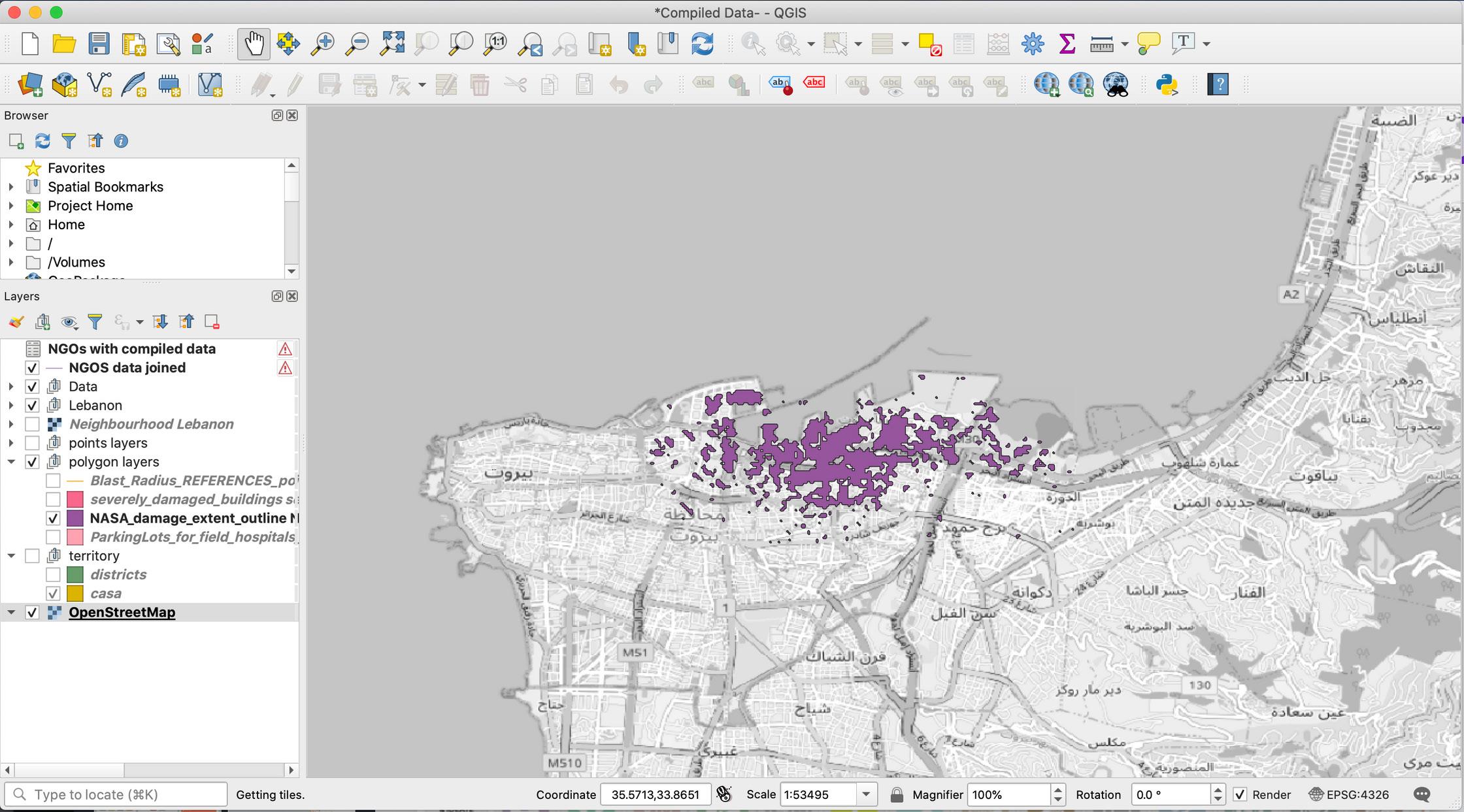Collapse the polygon layers group
Viewport: 1464px width, 812px height.
click(11, 462)
